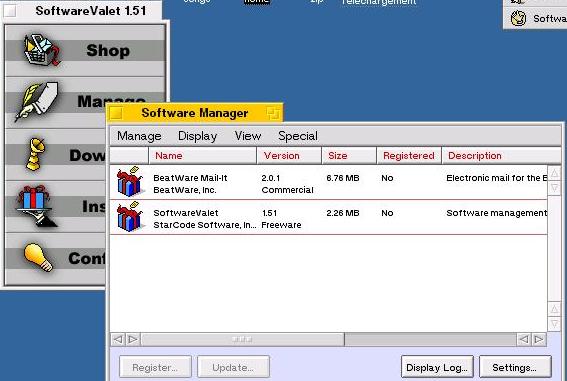Open the Settings... dialog button
The height and width of the screenshot is (381, 567).
(x=515, y=367)
